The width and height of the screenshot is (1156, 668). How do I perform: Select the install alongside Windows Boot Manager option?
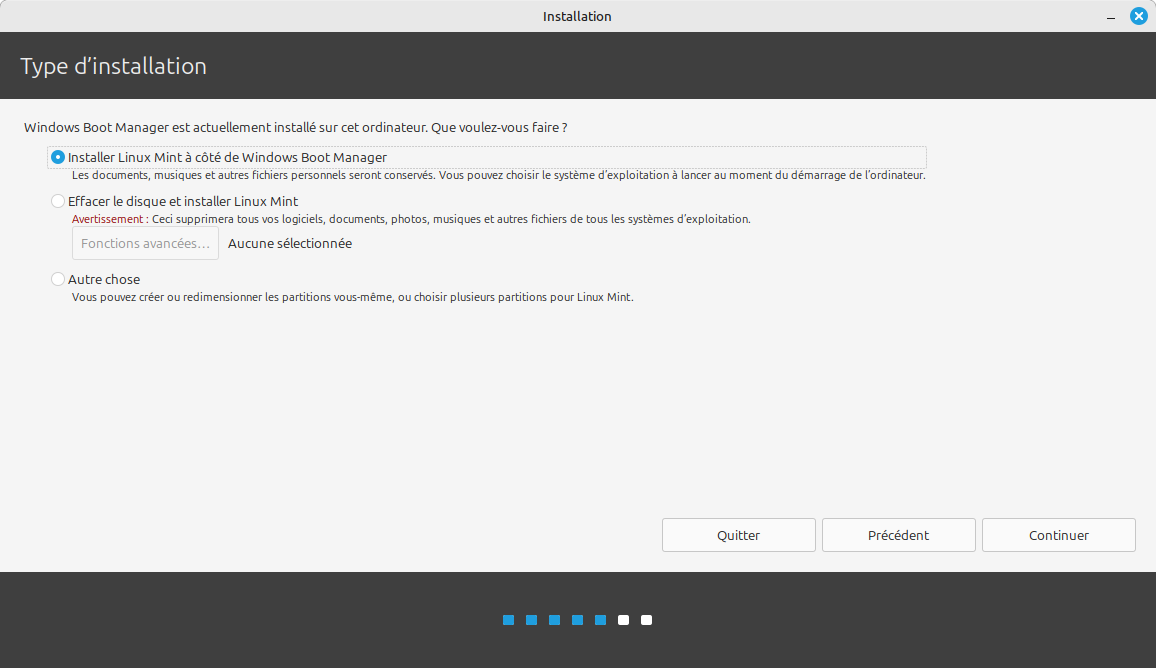coord(58,157)
